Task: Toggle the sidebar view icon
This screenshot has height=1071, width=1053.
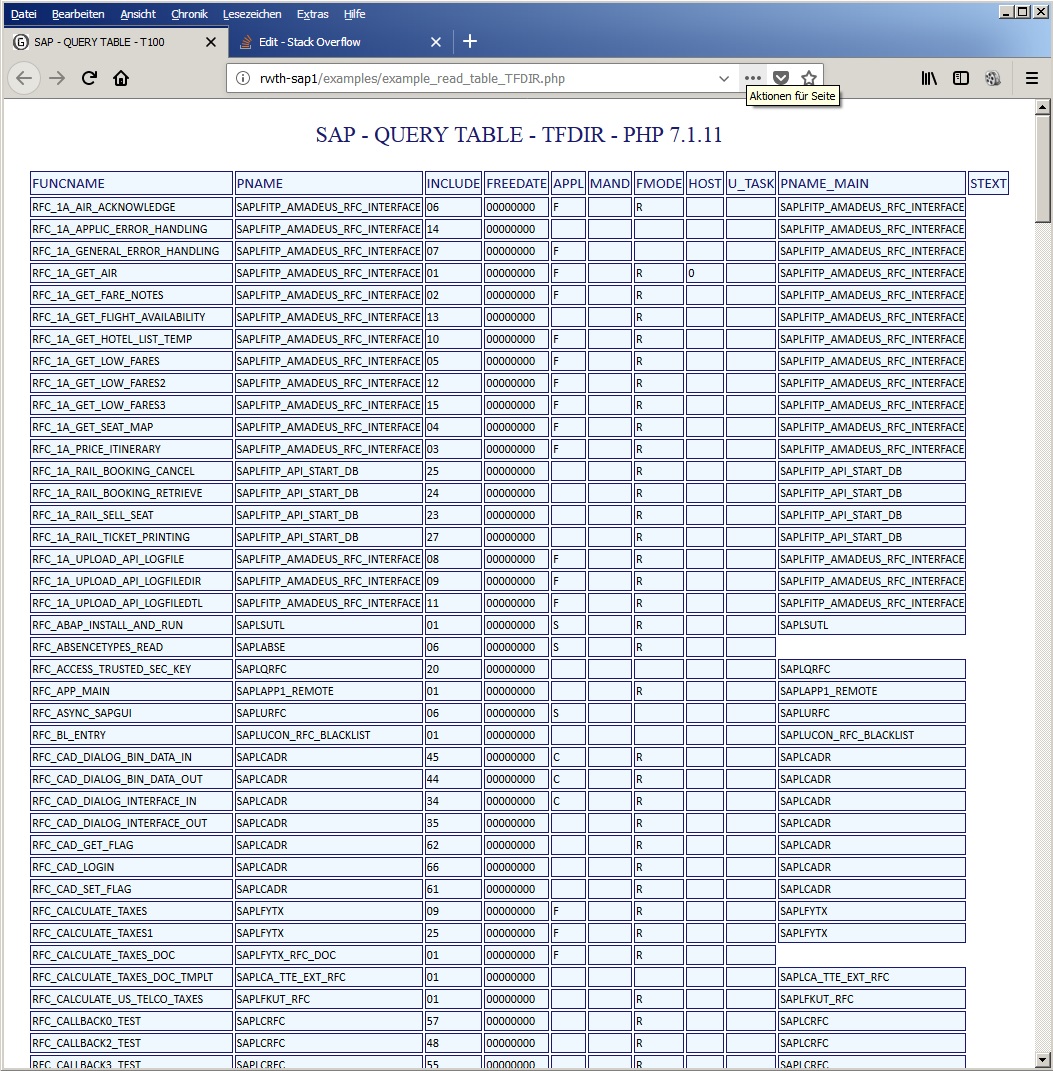Action: click(961, 78)
